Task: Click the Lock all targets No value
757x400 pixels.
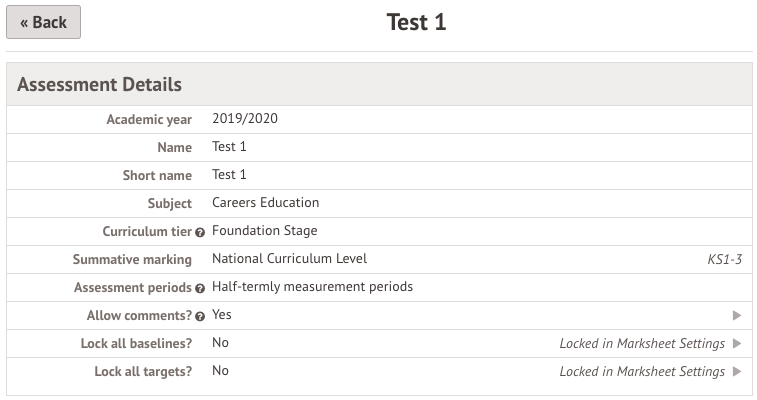Action: coord(220,370)
